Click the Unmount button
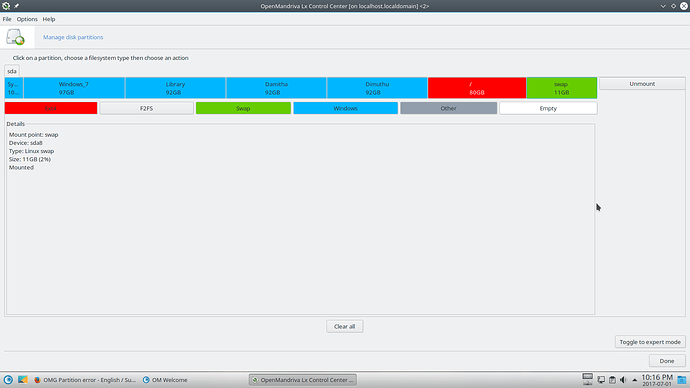690x388 pixels. pyautogui.click(x=642, y=84)
